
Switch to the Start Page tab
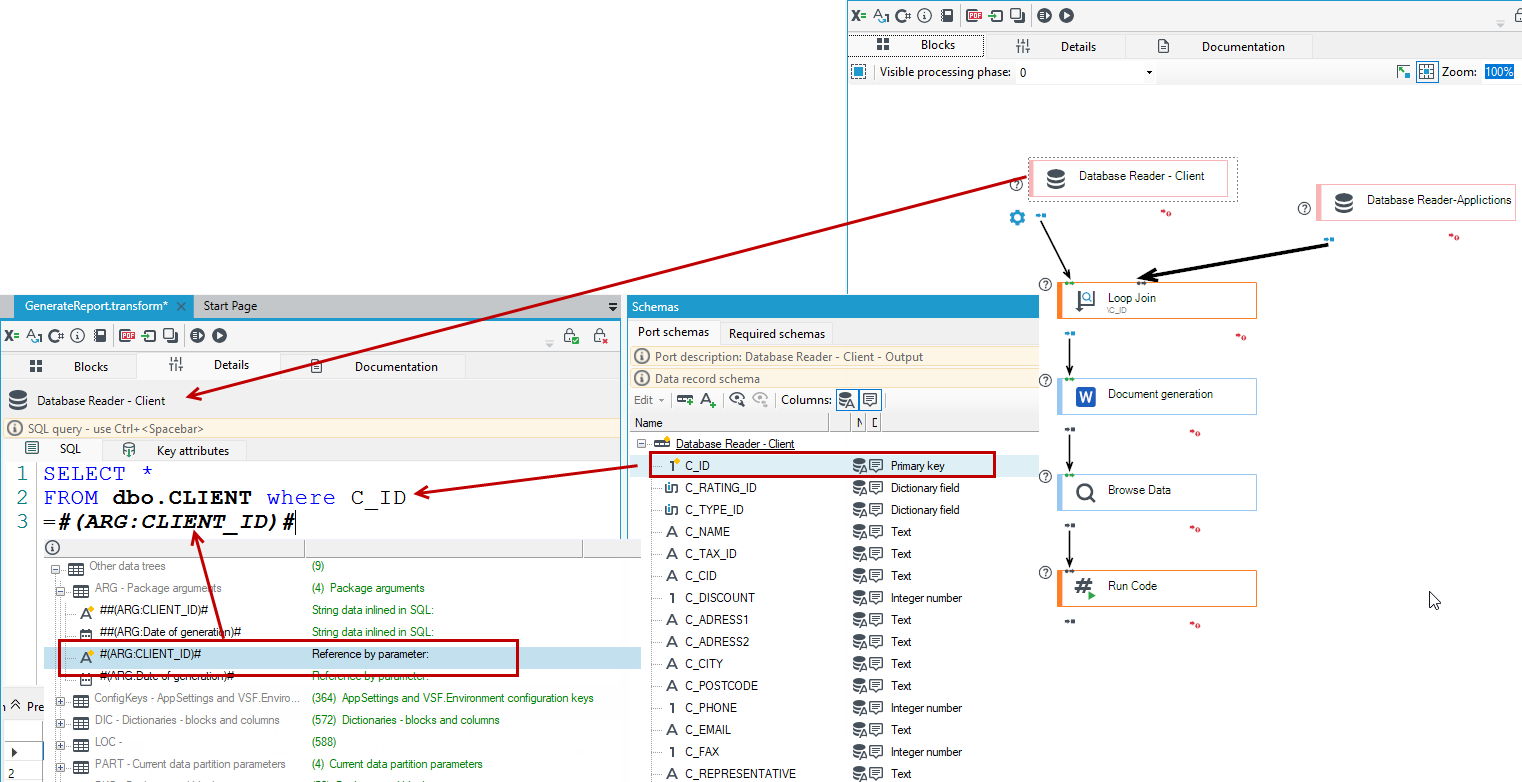[230, 306]
